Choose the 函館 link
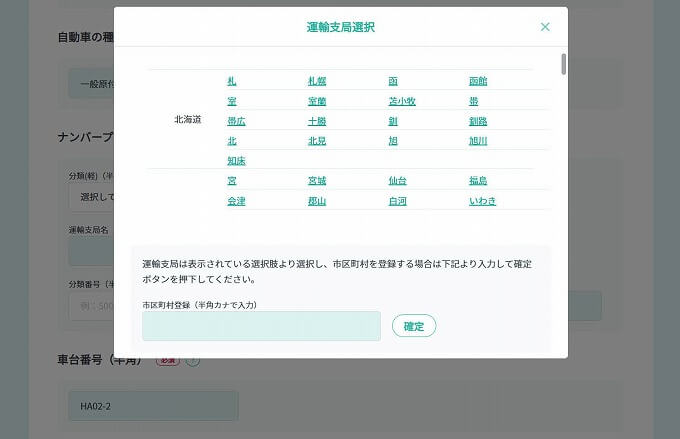The image size is (680, 439). (478, 81)
